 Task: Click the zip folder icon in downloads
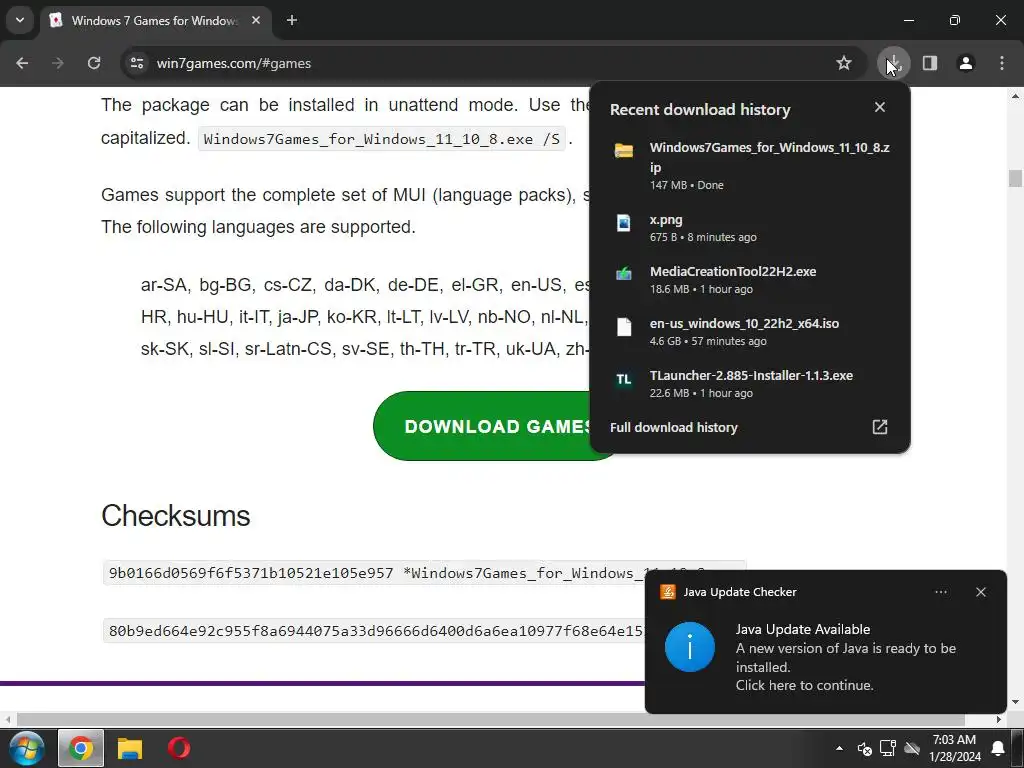pyautogui.click(x=624, y=151)
